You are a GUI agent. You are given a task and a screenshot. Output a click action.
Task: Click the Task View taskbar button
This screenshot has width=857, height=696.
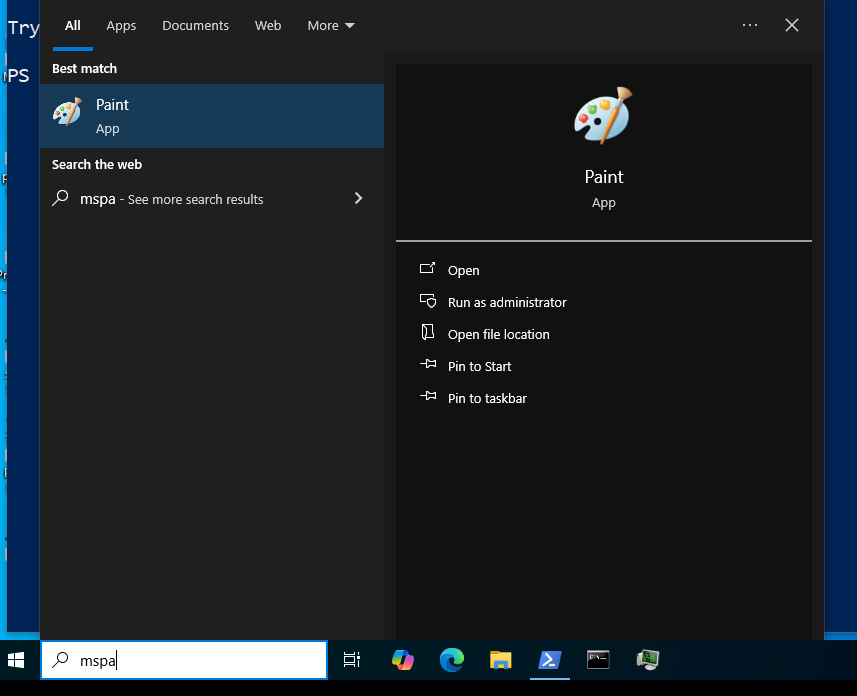tap(352, 660)
